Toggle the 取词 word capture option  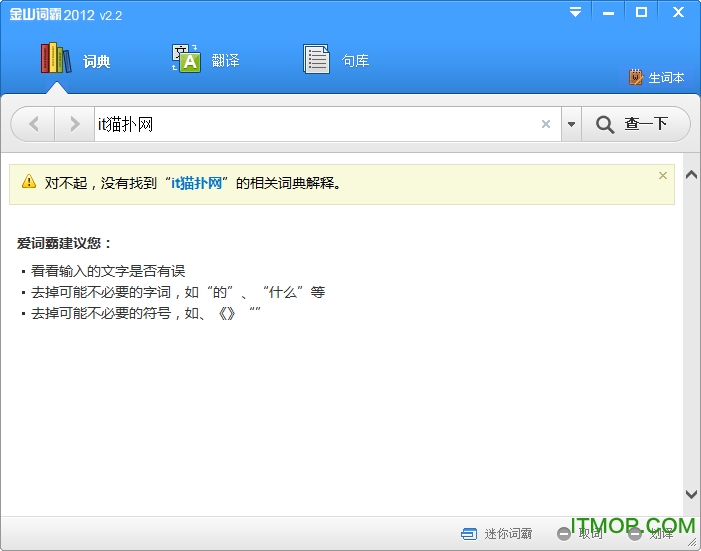point(580,533)
